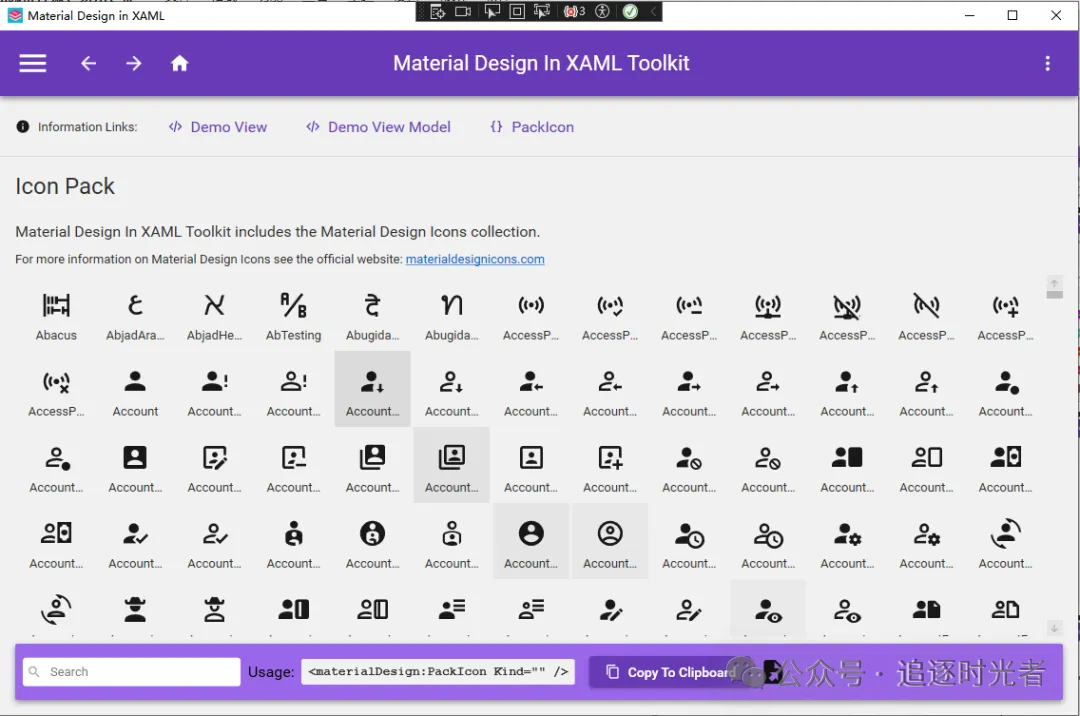Pick AccessPoint icon with X mark
Viewport: 1080px width, 716px height.
click(x=56, y=390)
